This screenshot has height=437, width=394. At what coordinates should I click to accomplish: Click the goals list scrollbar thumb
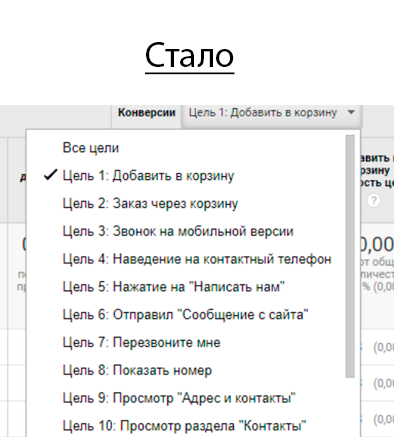(350, 256)
